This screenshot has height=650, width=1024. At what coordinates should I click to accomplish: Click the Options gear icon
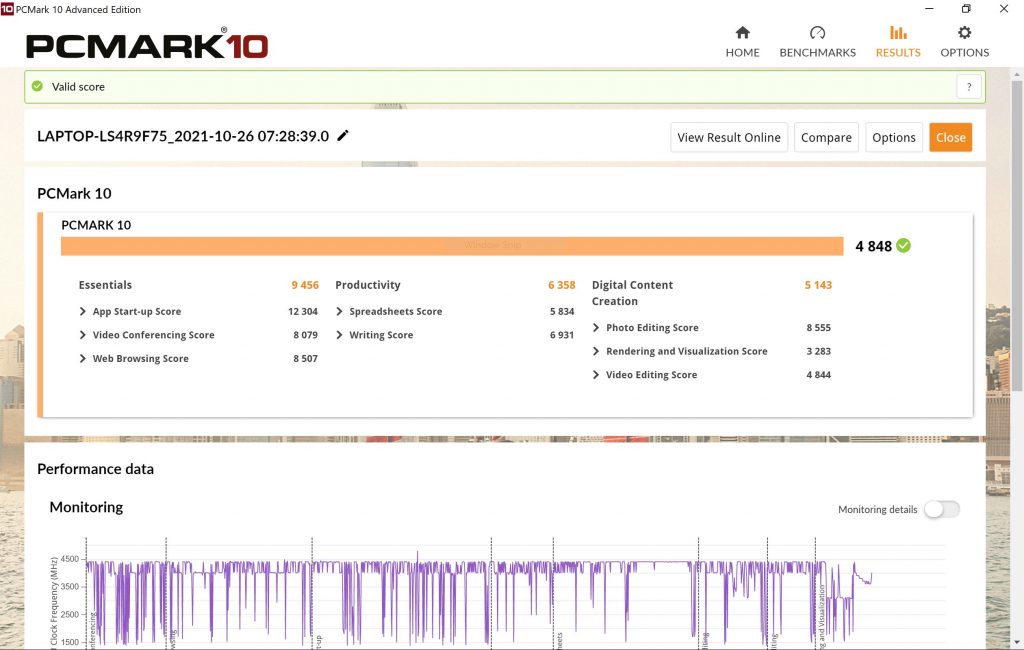965,33
